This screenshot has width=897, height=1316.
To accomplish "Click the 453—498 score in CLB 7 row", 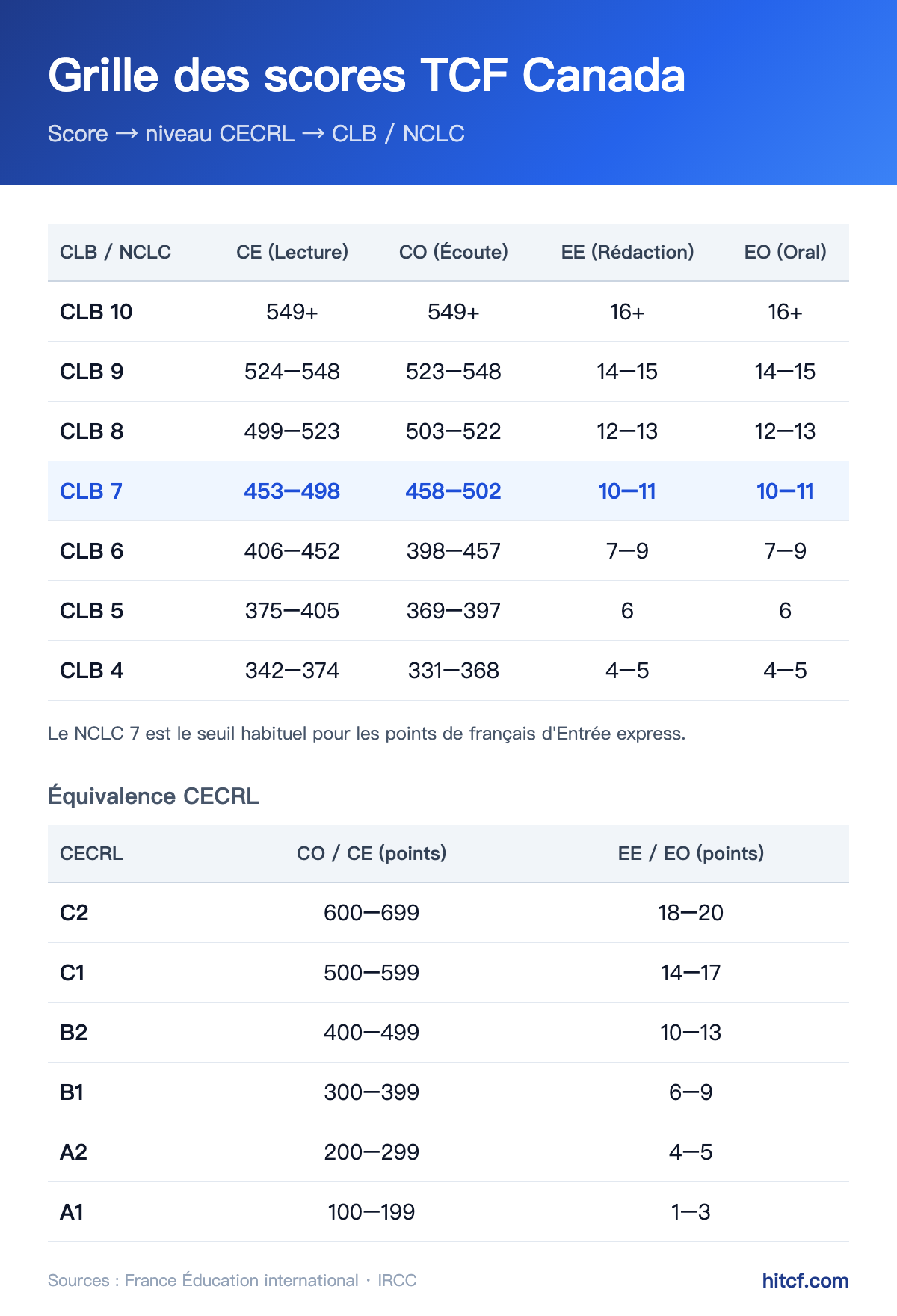I will [x=292, y=491].
